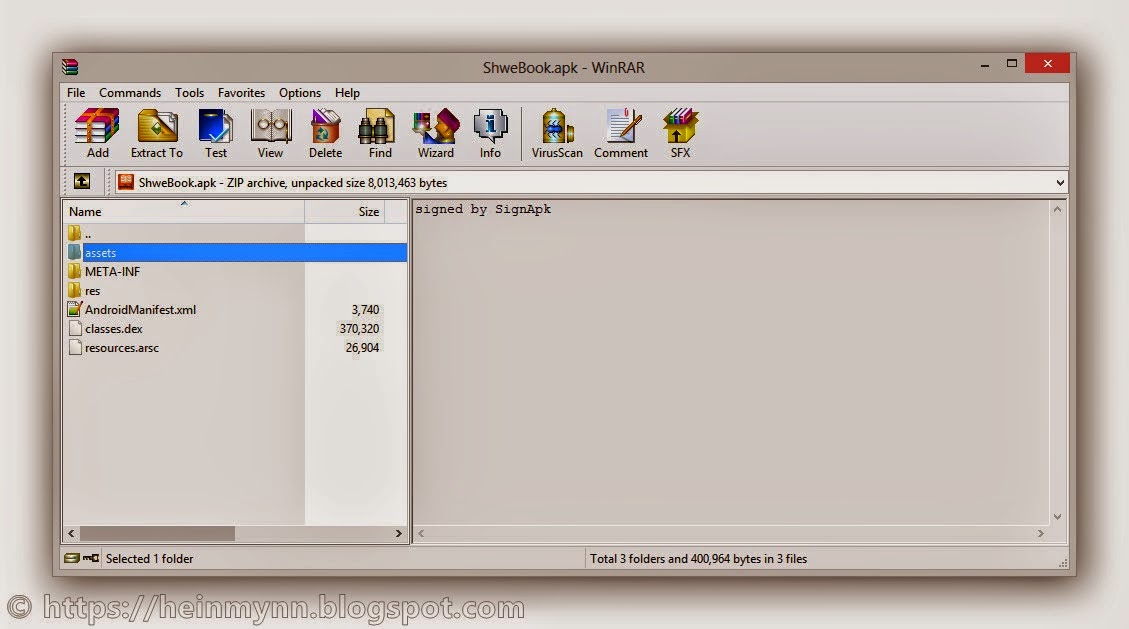Click the 'Total 3 folders' status text
1129x629 pixels.
(698, 558)
